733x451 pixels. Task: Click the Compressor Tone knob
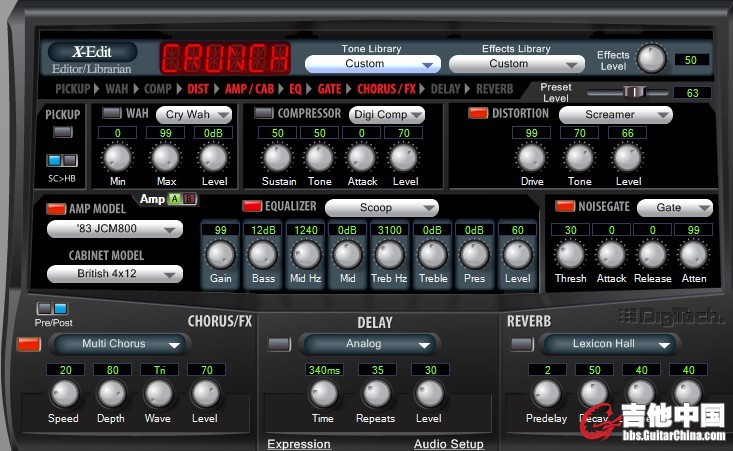[x=319, y=157]
